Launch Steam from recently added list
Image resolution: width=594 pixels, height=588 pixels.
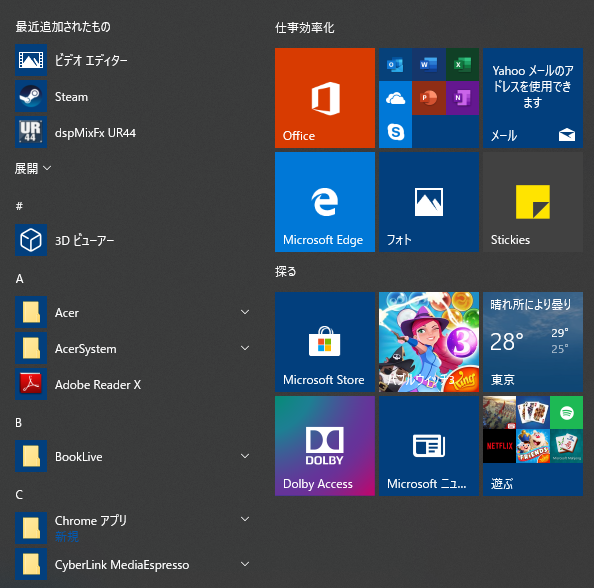click(31, 96)
